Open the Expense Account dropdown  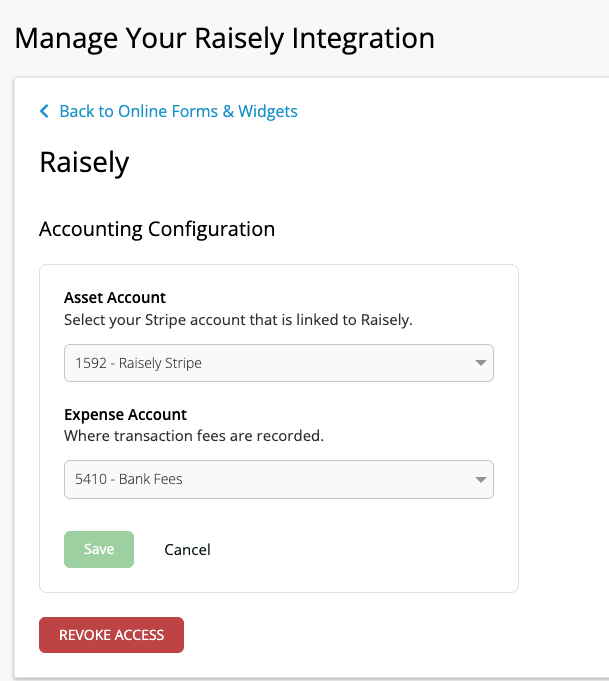point(278,479)
